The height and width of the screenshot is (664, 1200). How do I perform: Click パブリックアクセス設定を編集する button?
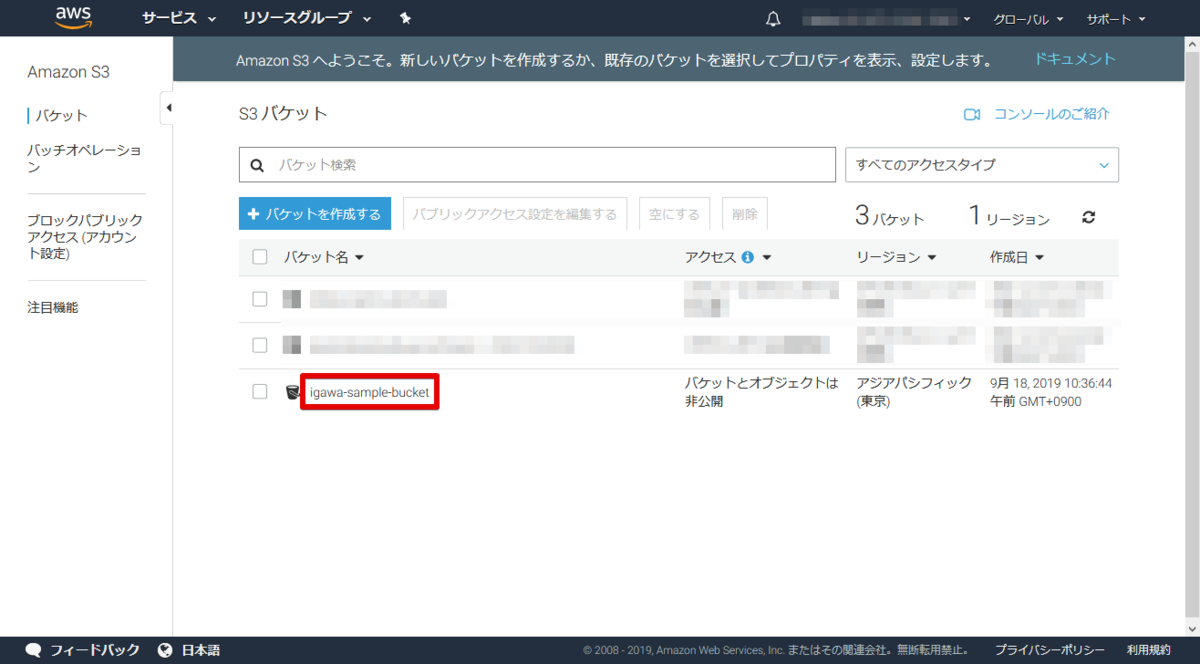coord(515,214)
